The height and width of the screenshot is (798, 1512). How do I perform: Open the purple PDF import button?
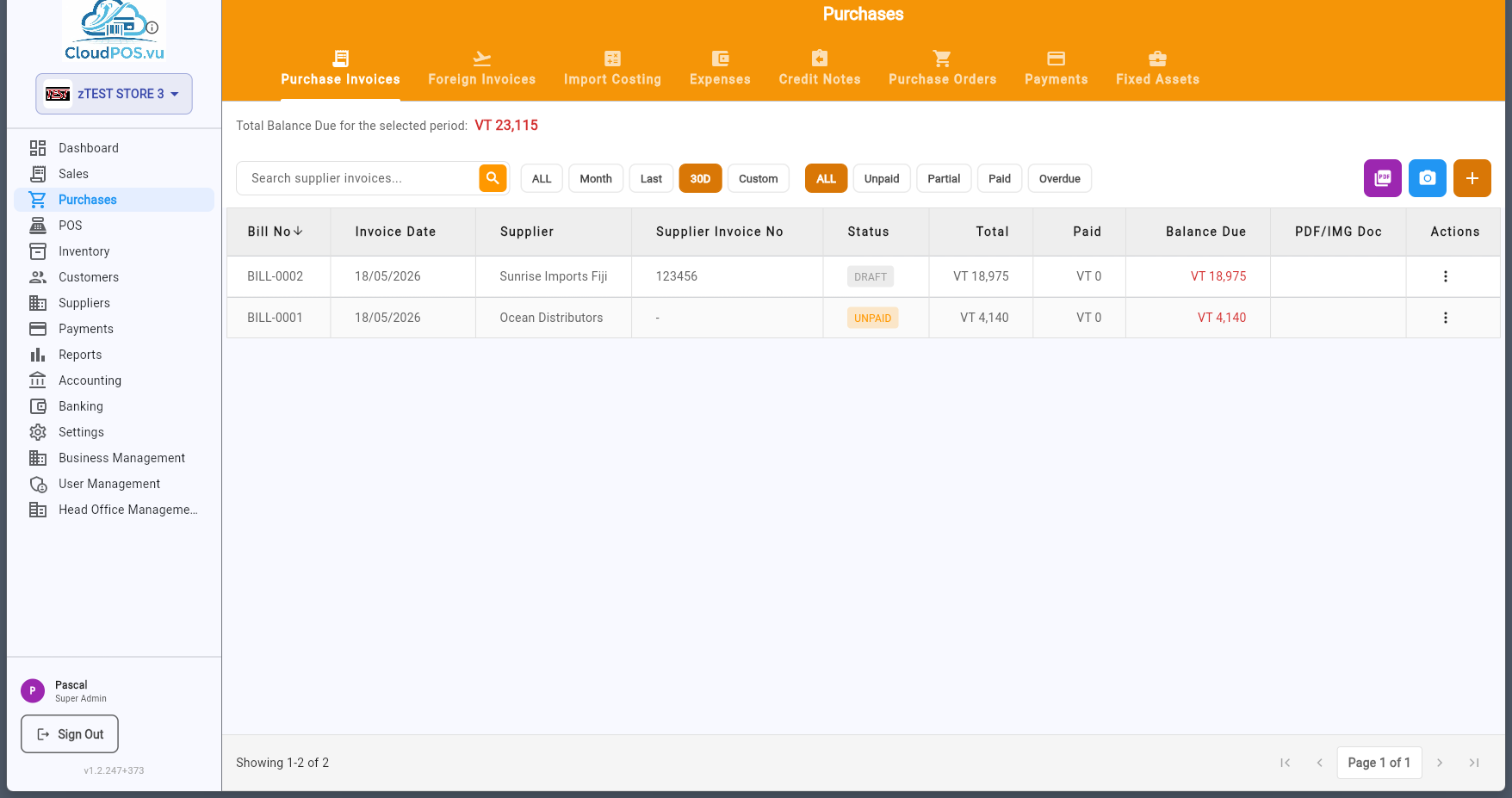[x=1383, y=178]
